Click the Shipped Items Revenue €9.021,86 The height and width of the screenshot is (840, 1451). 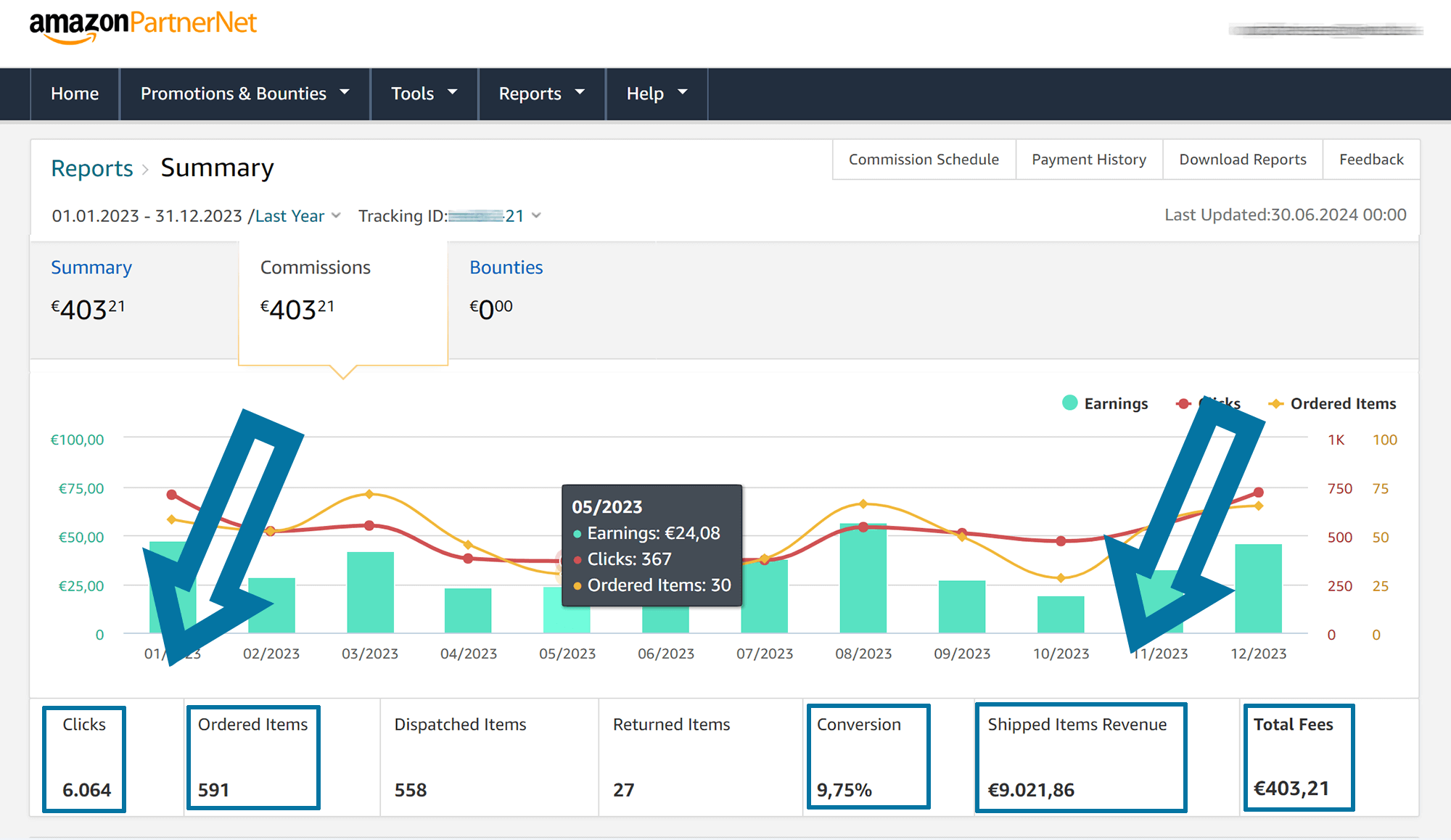[1031, 790]
